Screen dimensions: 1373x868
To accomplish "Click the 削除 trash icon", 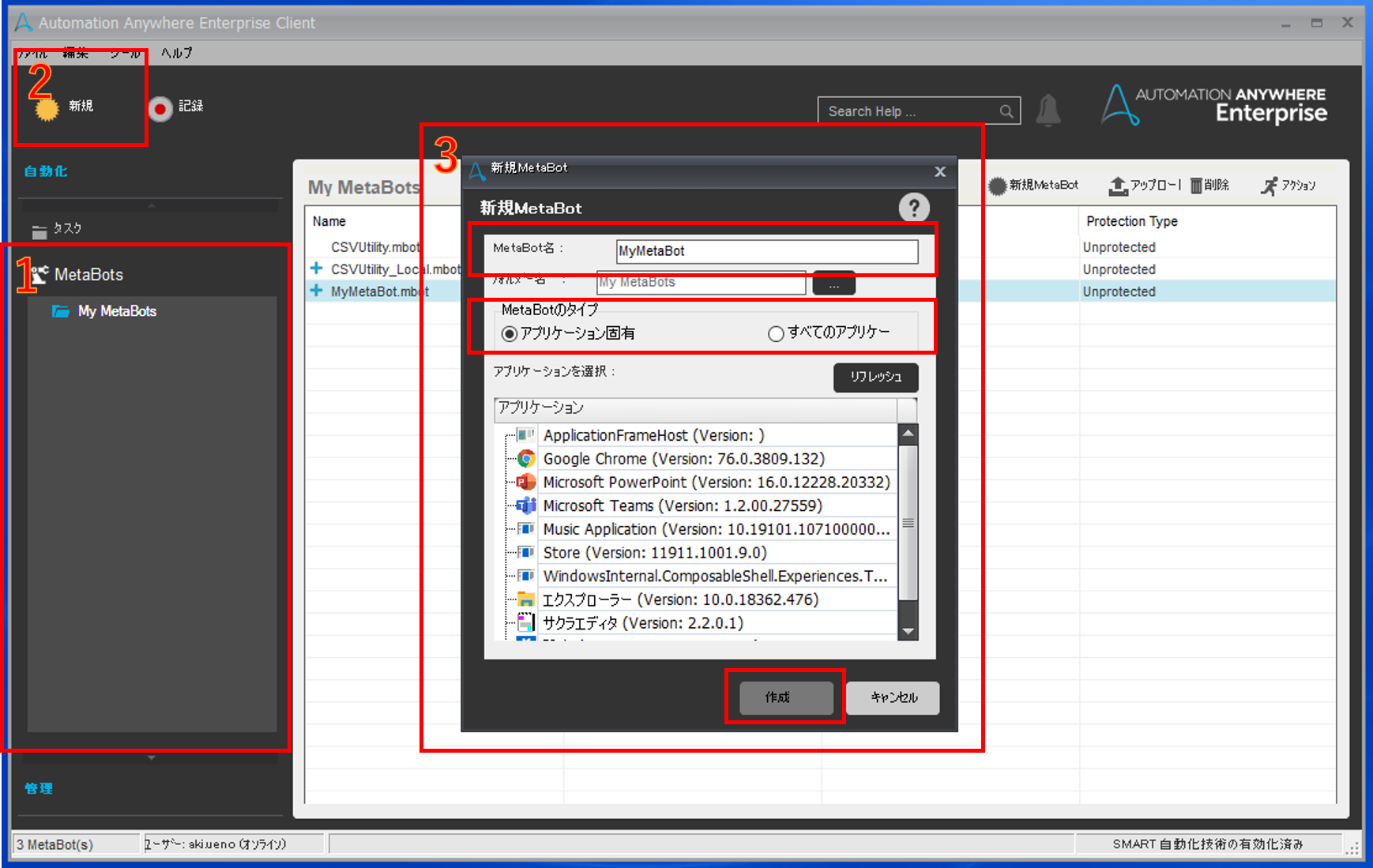I will pyautogui.click(x=1196, y=186).
